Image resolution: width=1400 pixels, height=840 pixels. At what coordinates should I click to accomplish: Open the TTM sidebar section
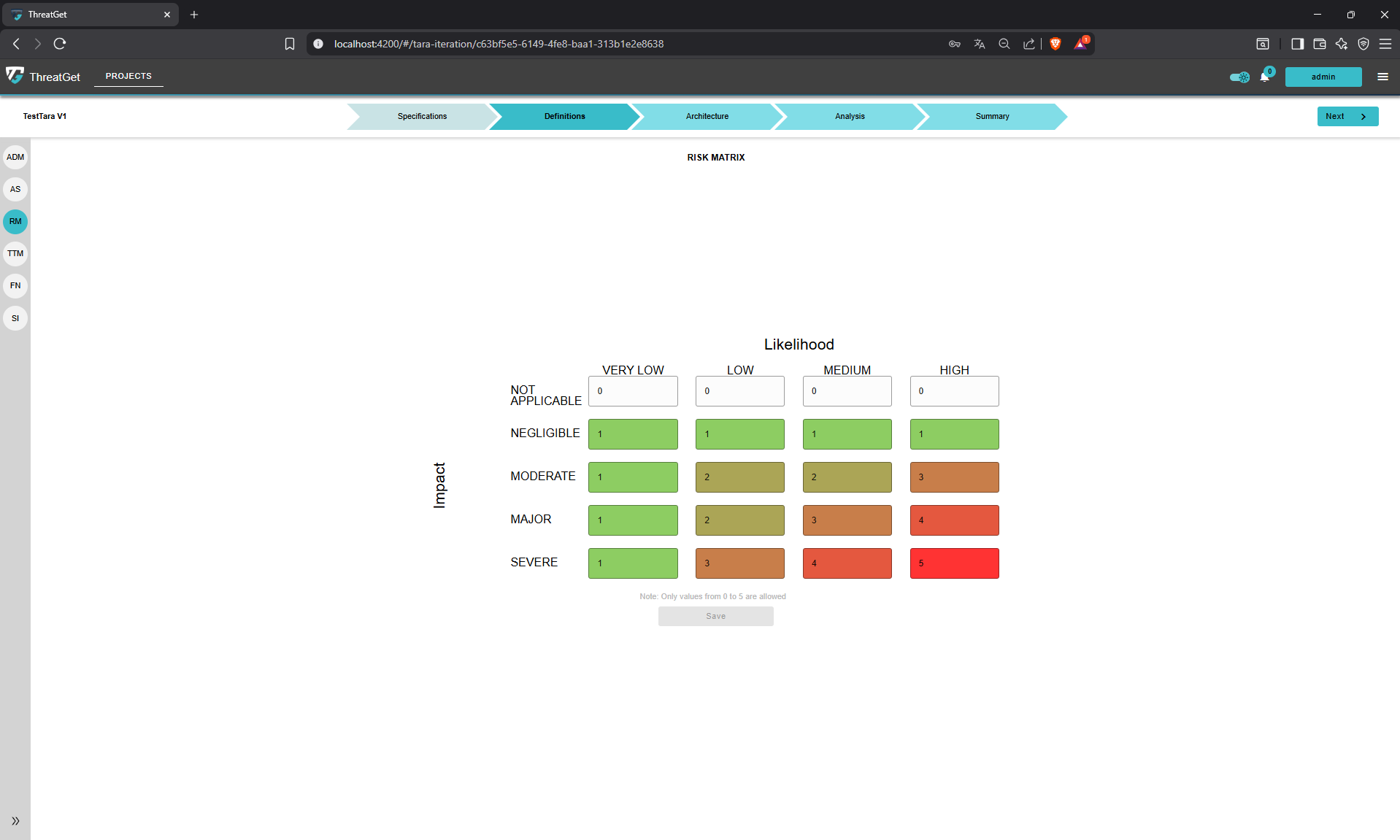tap(15, 253)
